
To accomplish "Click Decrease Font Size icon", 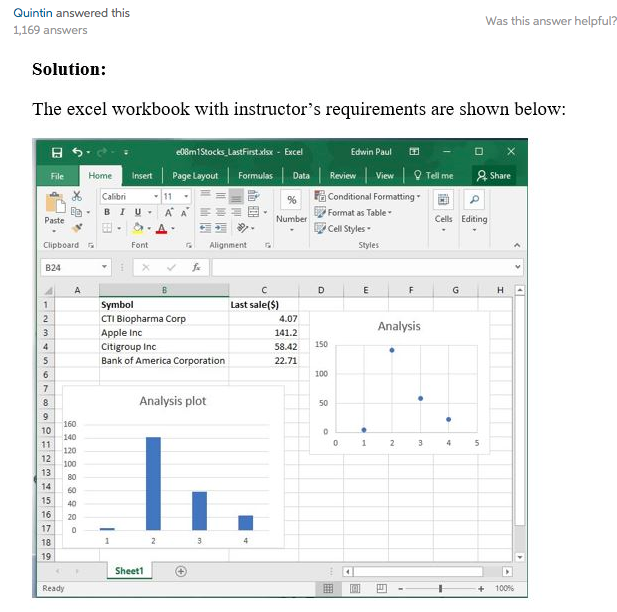I will coord(184,213).
